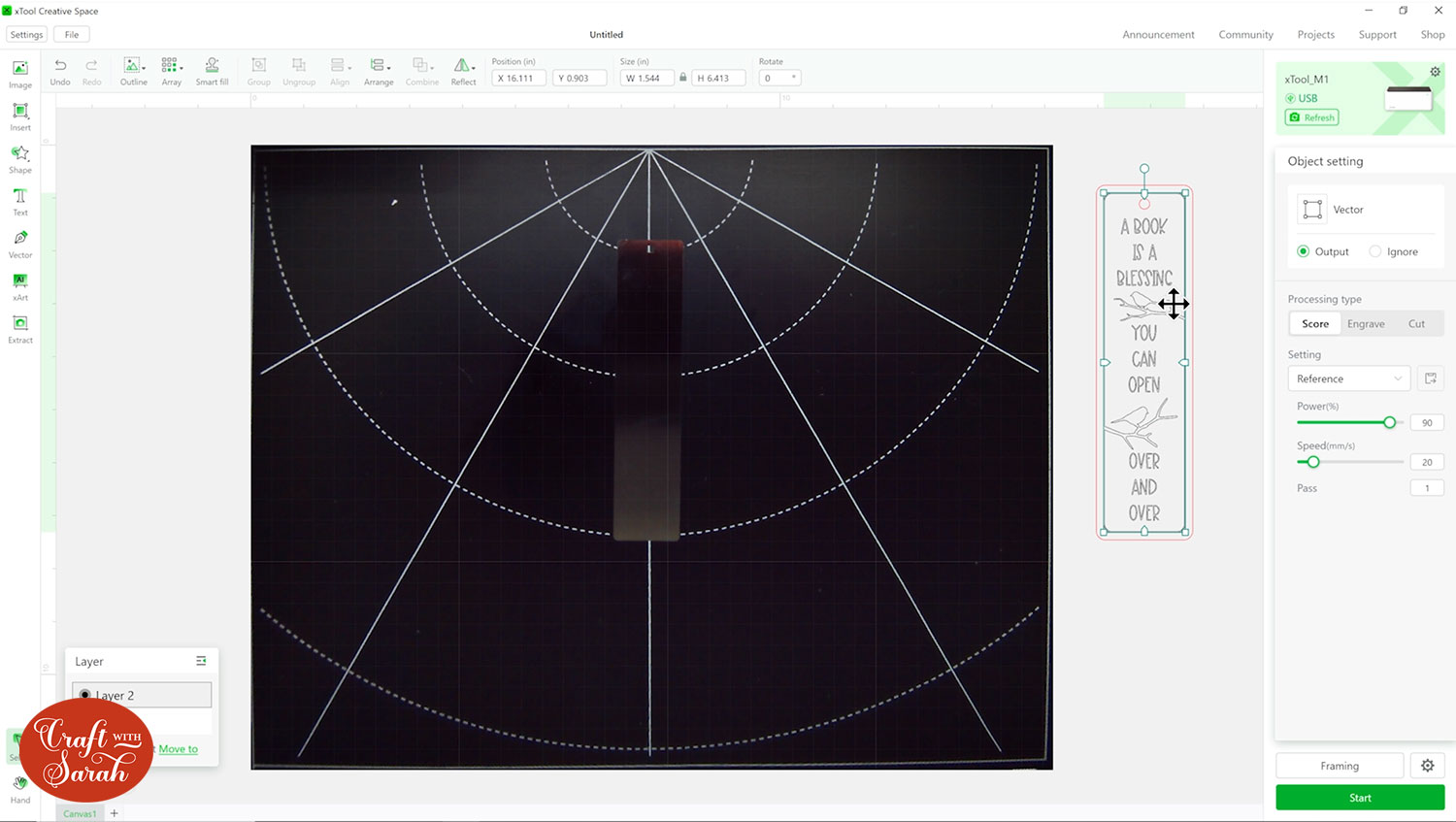Open the File menu

pos(72,34)
